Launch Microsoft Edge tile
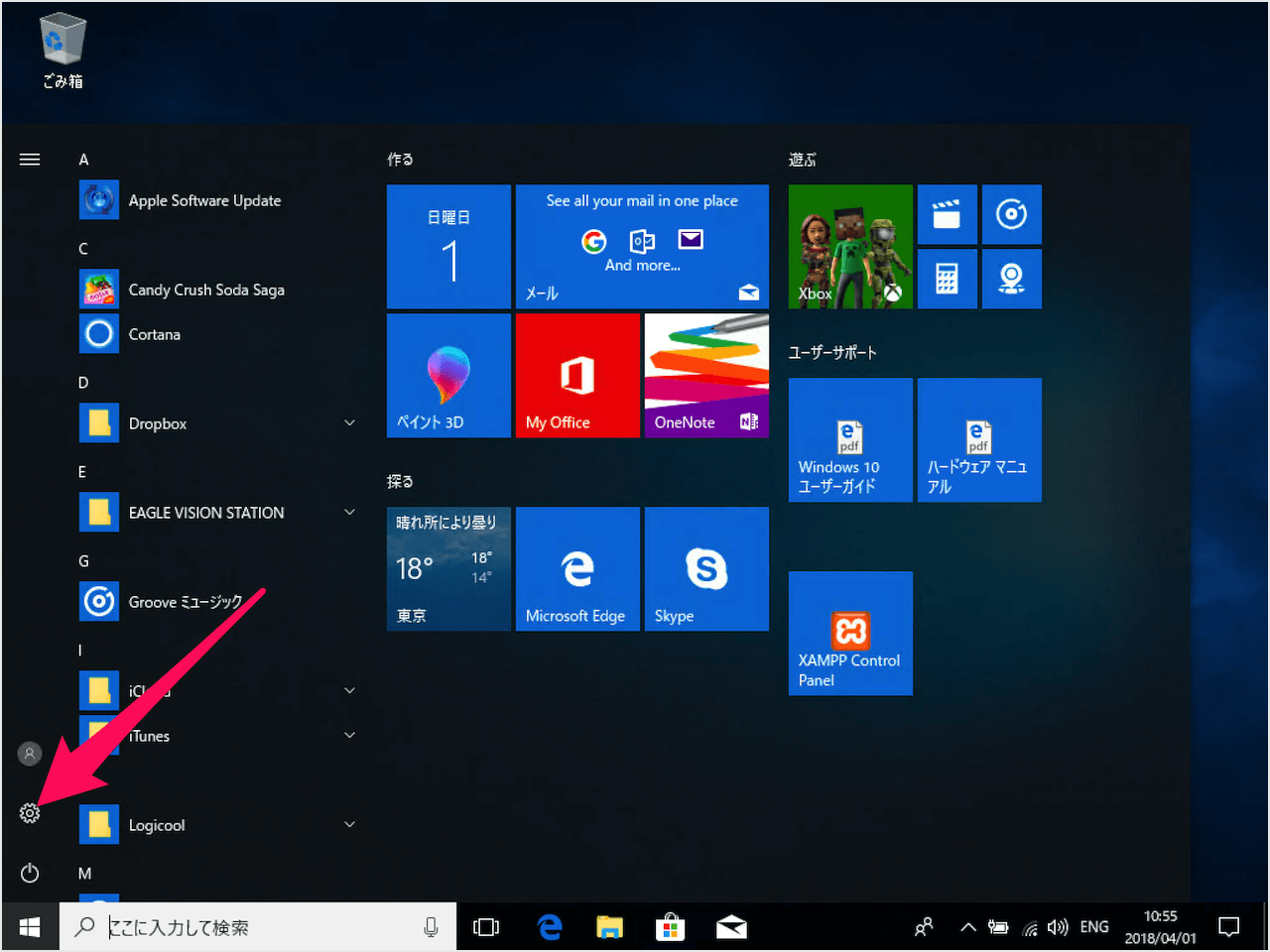Viewport: 1270px width, 952px height. pos(577,568)
